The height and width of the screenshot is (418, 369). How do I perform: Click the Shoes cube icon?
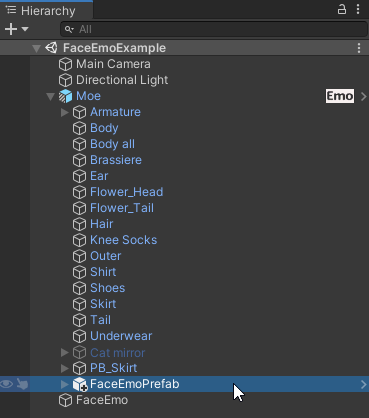(79, 288)
